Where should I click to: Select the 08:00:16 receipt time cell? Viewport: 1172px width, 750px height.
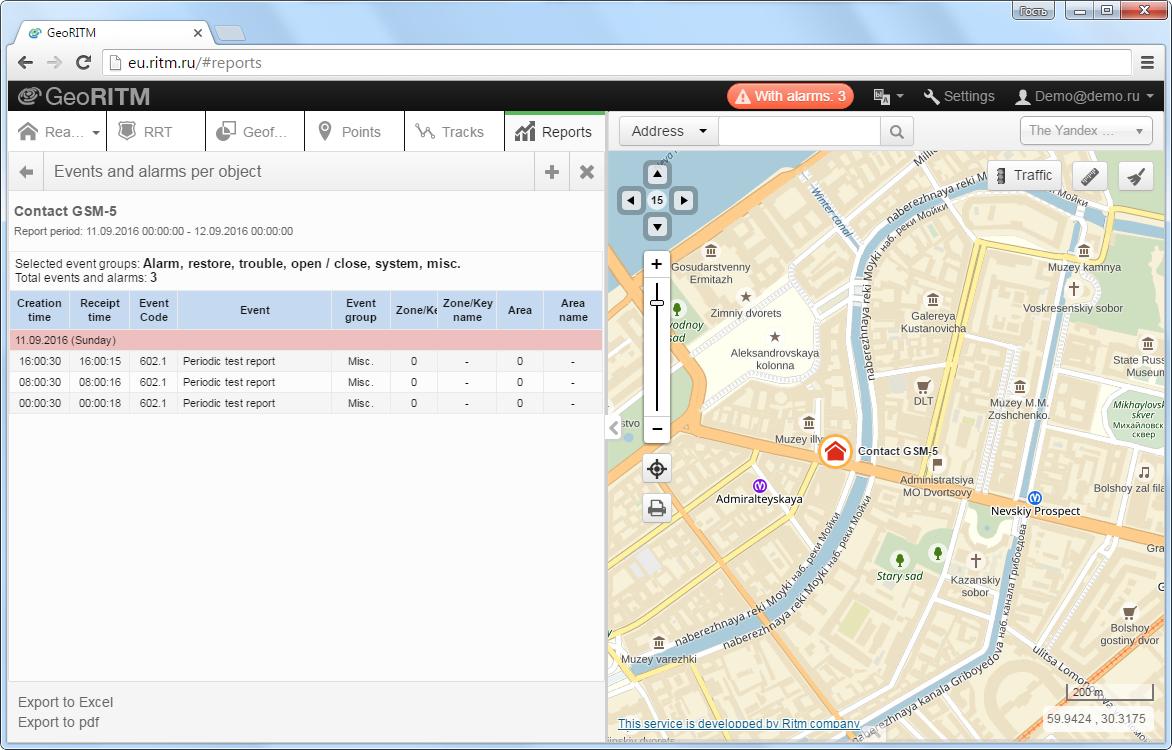pos(99,382)
